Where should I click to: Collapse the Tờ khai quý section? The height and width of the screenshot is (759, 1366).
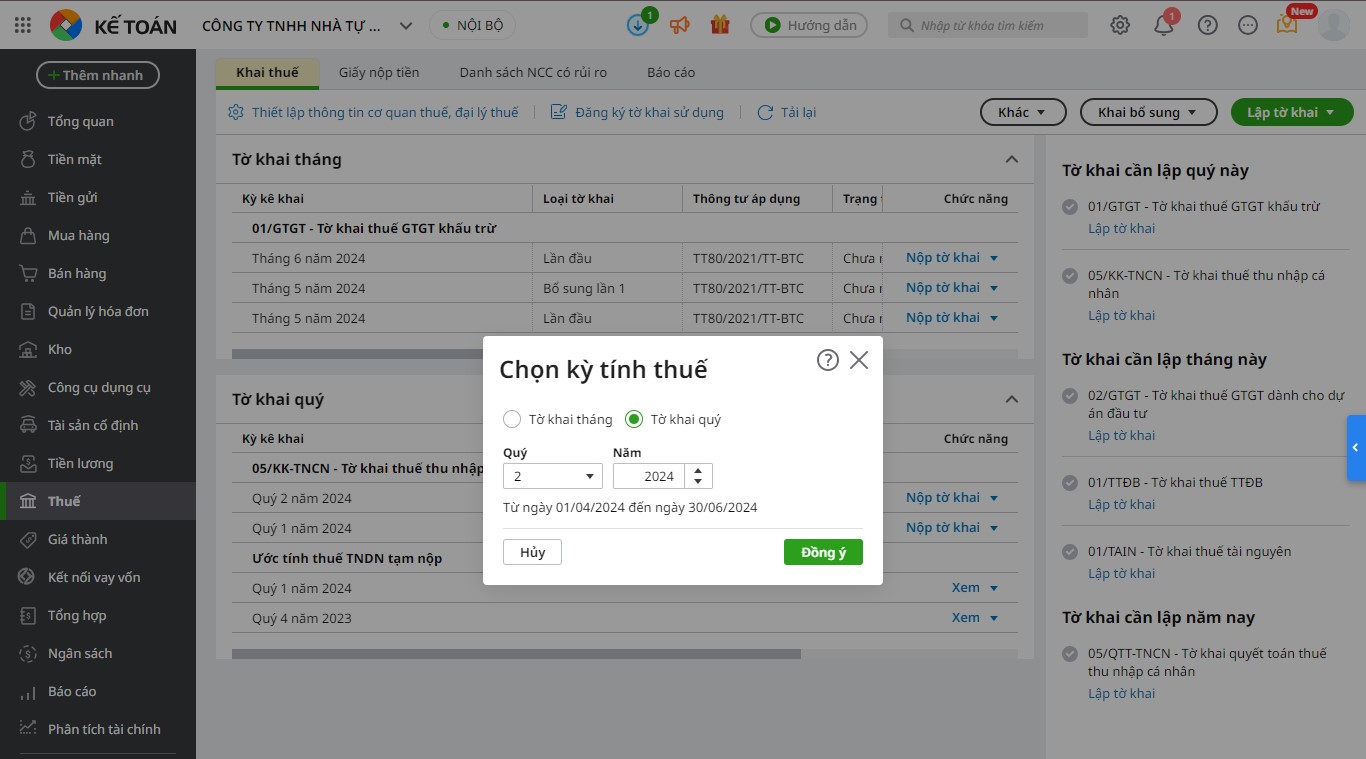click(1012, 399)
